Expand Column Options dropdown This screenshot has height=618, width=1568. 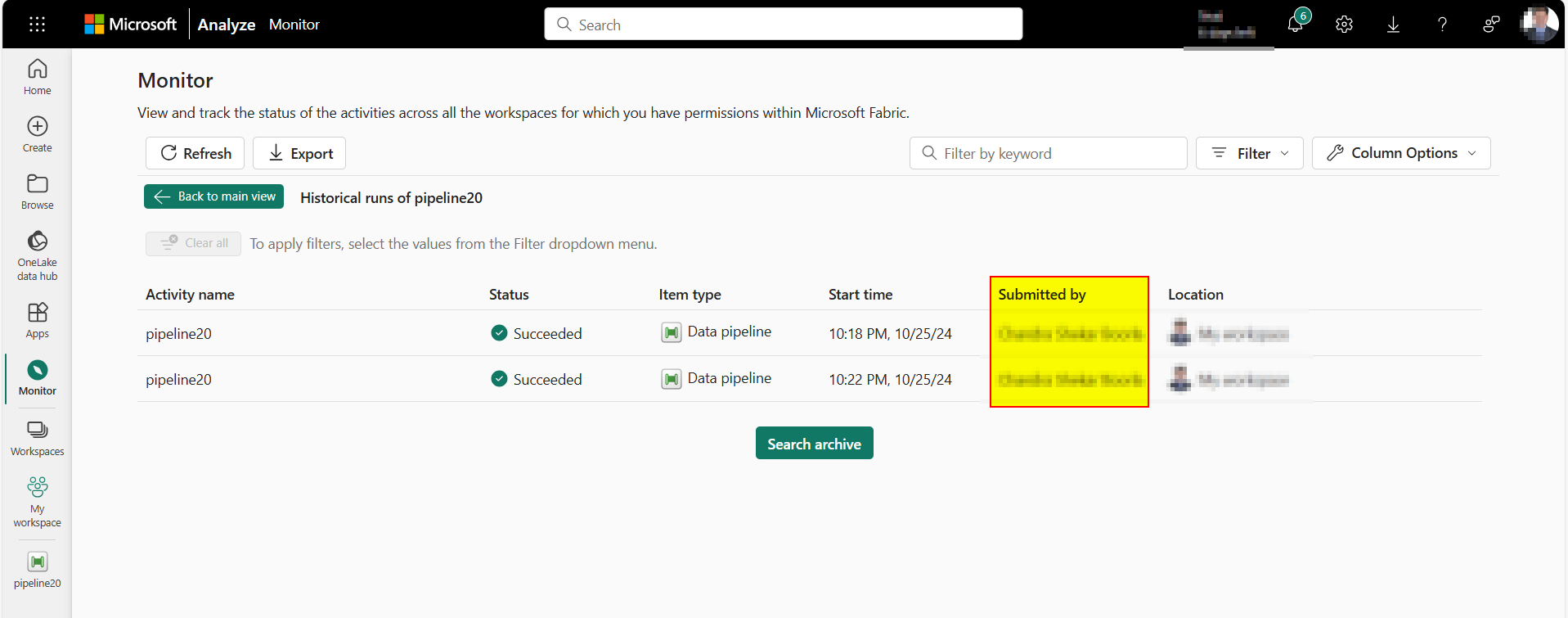[1401, 153]
